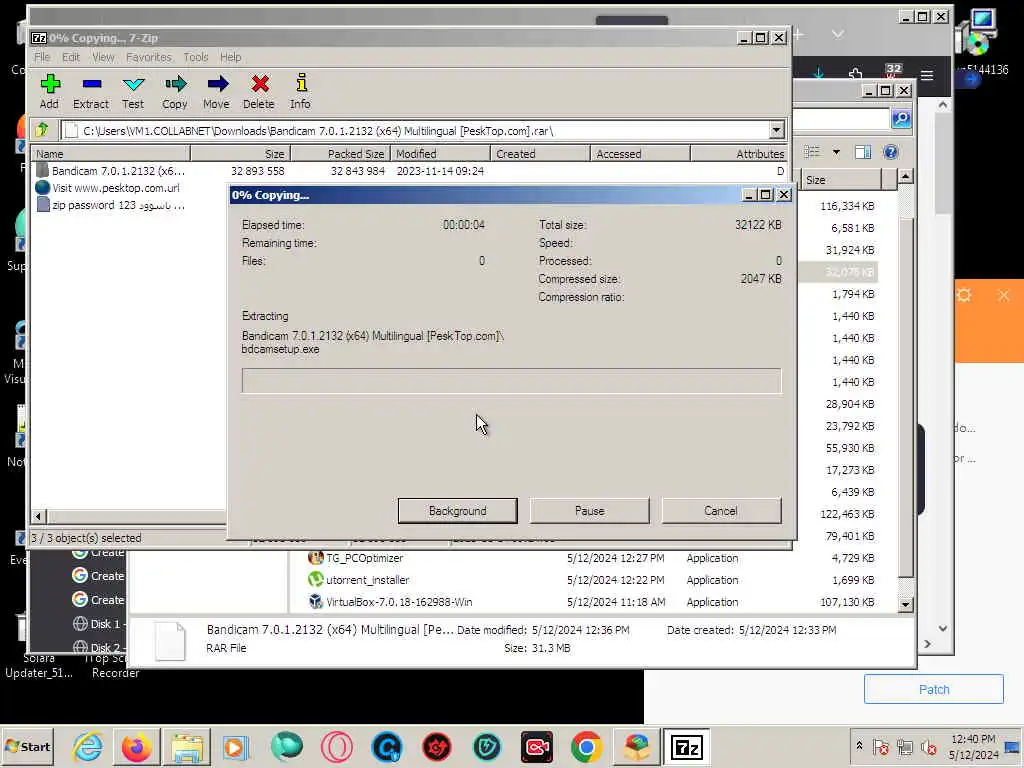The image size is (1024, 768).
Task: Click the taskbar clock showing 12:40 PM
Action: 973,746
